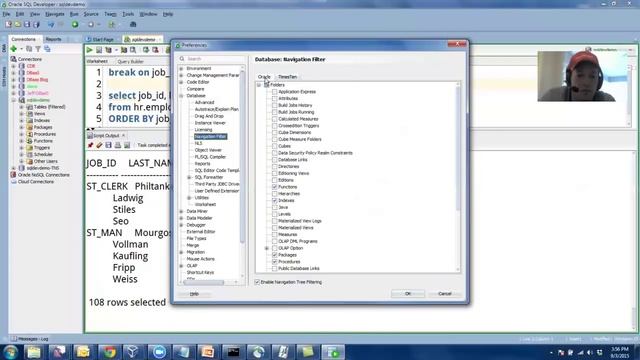Viewport: 640px width, 360px height.
Task: Click the Open folder toolbar icon
Action: click(x=18, y=24)
